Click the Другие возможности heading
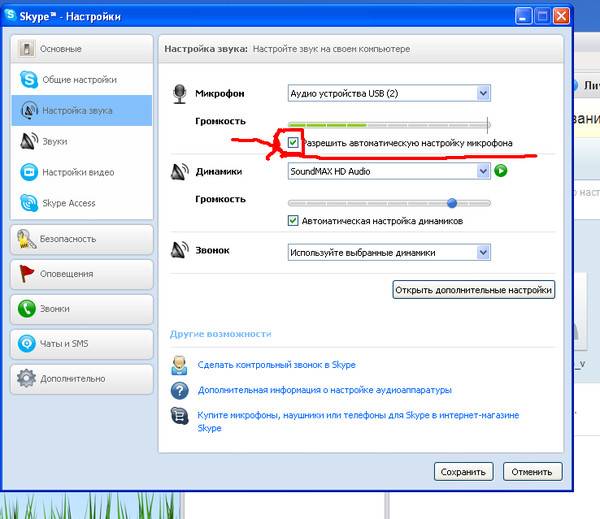The width and height of the screenshot is (600, 519). (220, 334)
